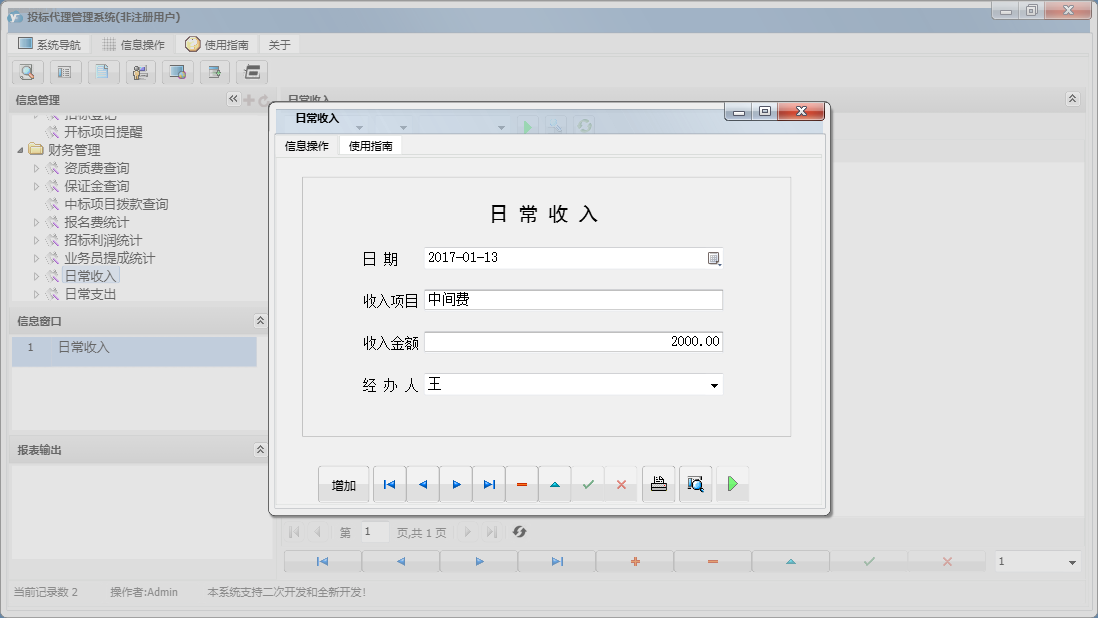Viewport: 1098px width, 618px height.
Task: Click the operator/user toolbar icon
Action: [140, 72]
